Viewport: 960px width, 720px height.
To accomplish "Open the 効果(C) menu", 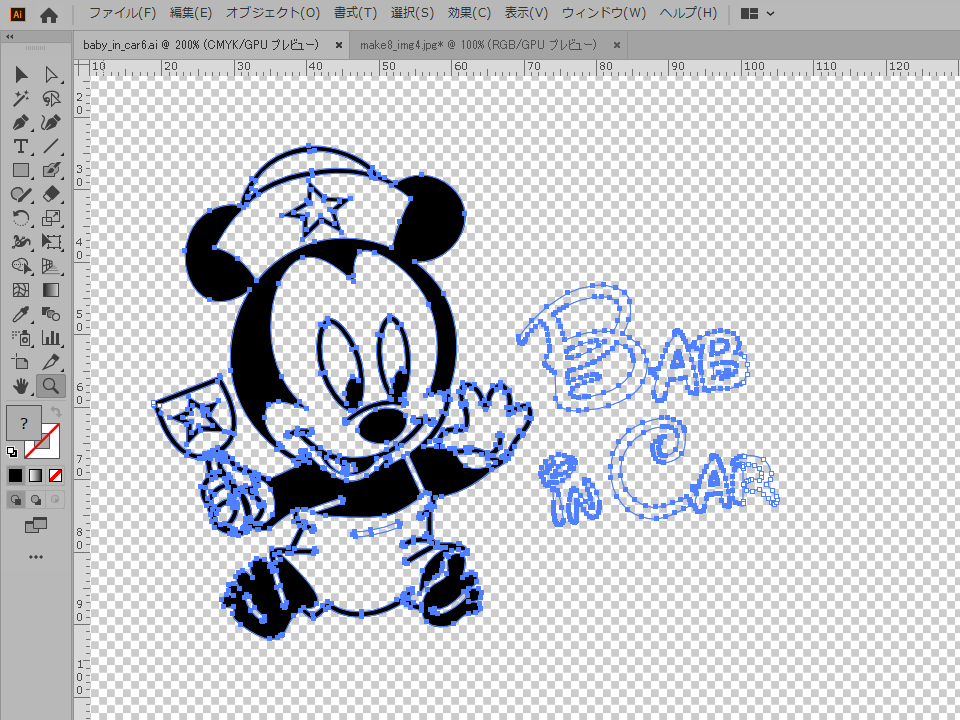I will coord(469,13).
